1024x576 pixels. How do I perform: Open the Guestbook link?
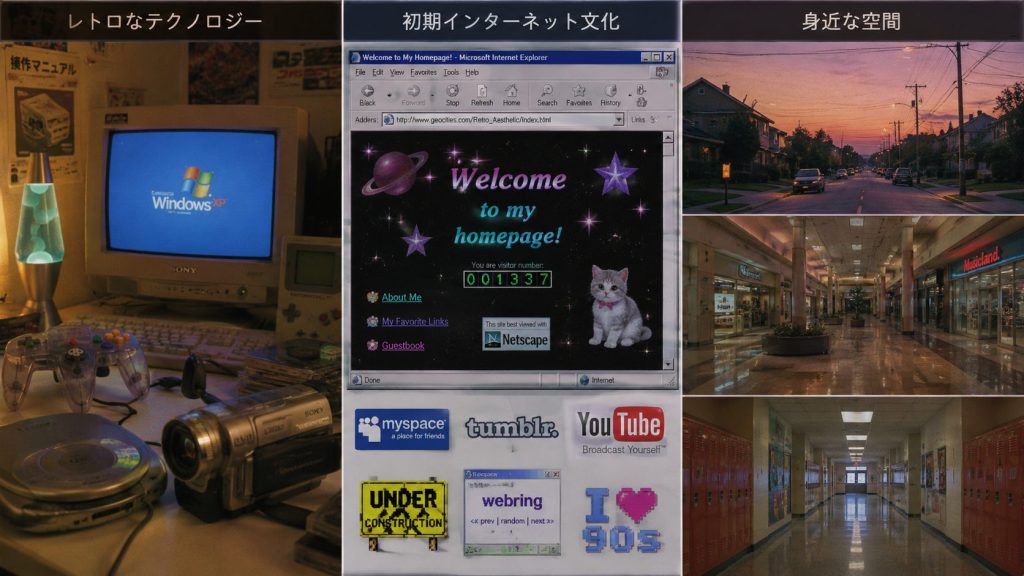(403, 345)
